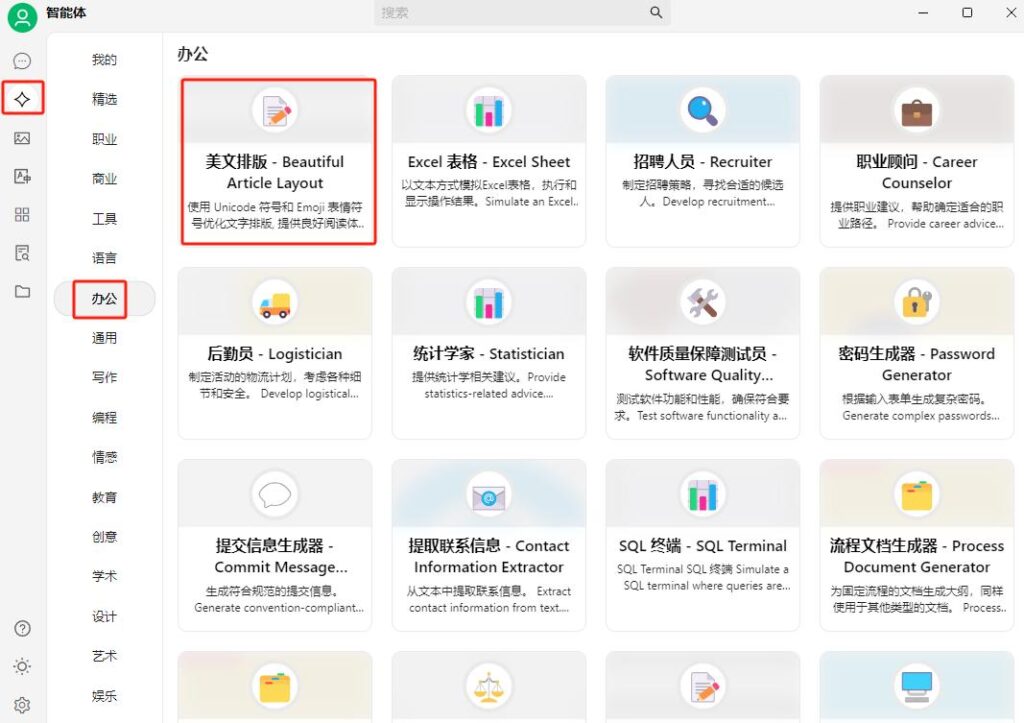1024x723 pixels.
Task: Click the document search sidebar icon
Action: pyautogui.click(x=22, y=253)
